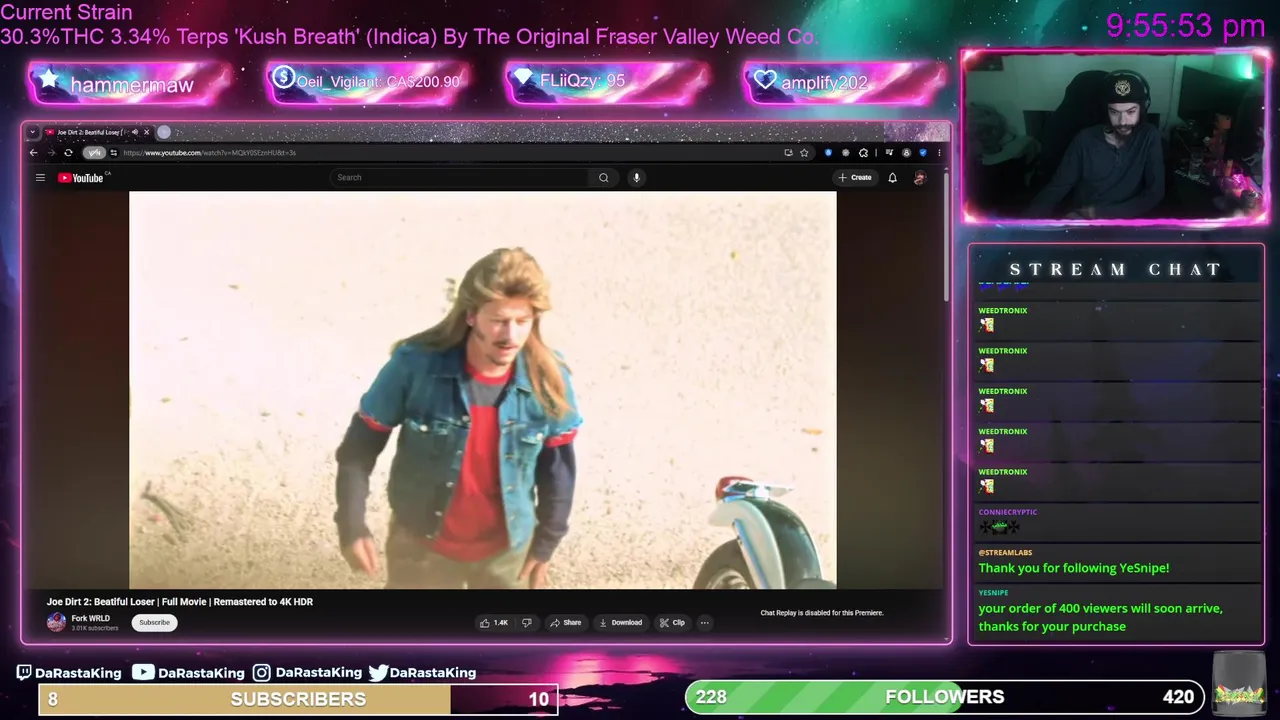Open the YouTube account avatar menu
The height and width of the screenshot is (720, 1280).
[x=920, y=178]
